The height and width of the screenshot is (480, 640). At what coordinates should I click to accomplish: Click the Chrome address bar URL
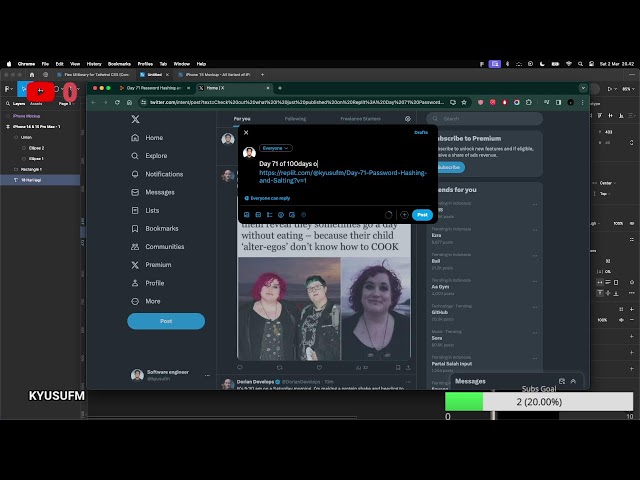pos(296,102)
